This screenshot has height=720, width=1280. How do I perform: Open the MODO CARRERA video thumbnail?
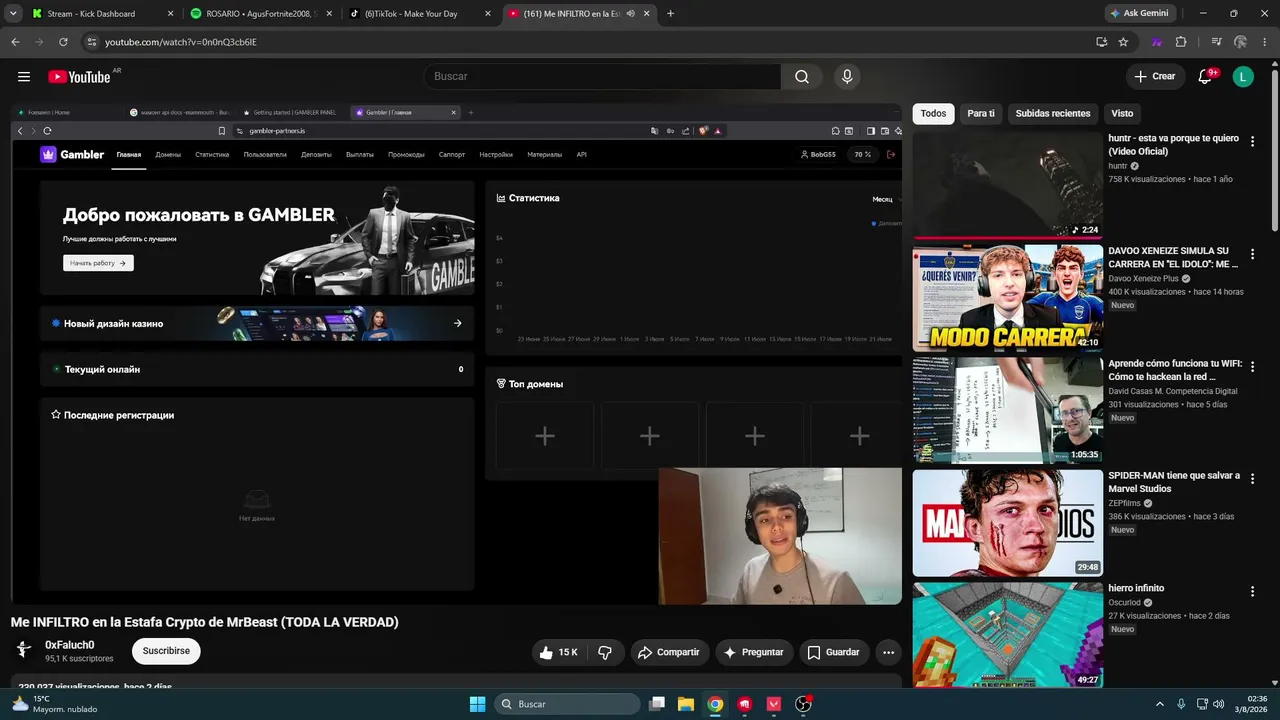pyautogui.click(x=1008, y=298)
